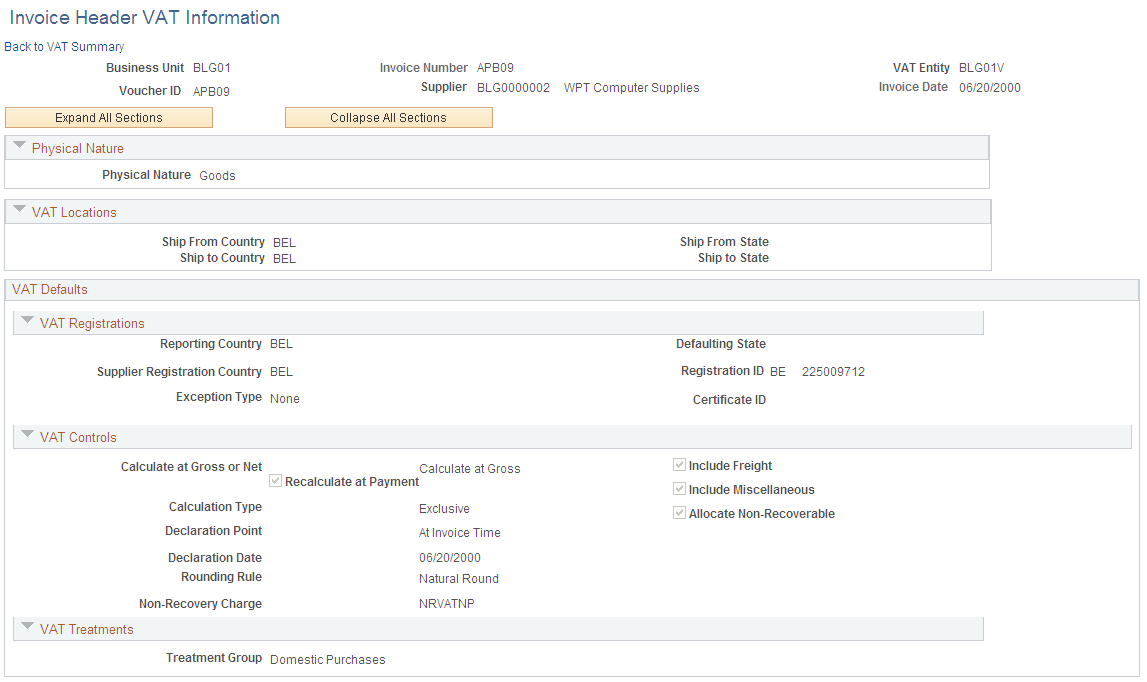Screen dimensions: 1147x682
Task: Collapse the VAT Registrations section
Action: point(27,321)
